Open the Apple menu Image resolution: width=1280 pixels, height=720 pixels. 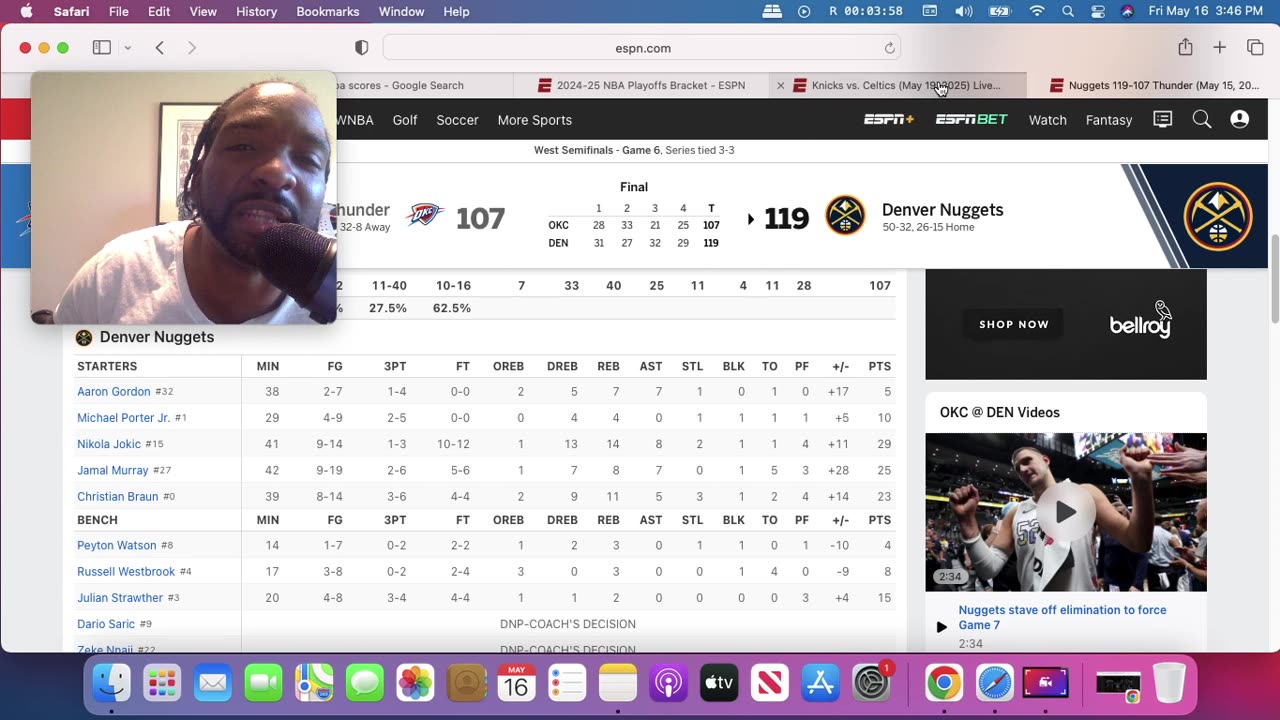26,11
